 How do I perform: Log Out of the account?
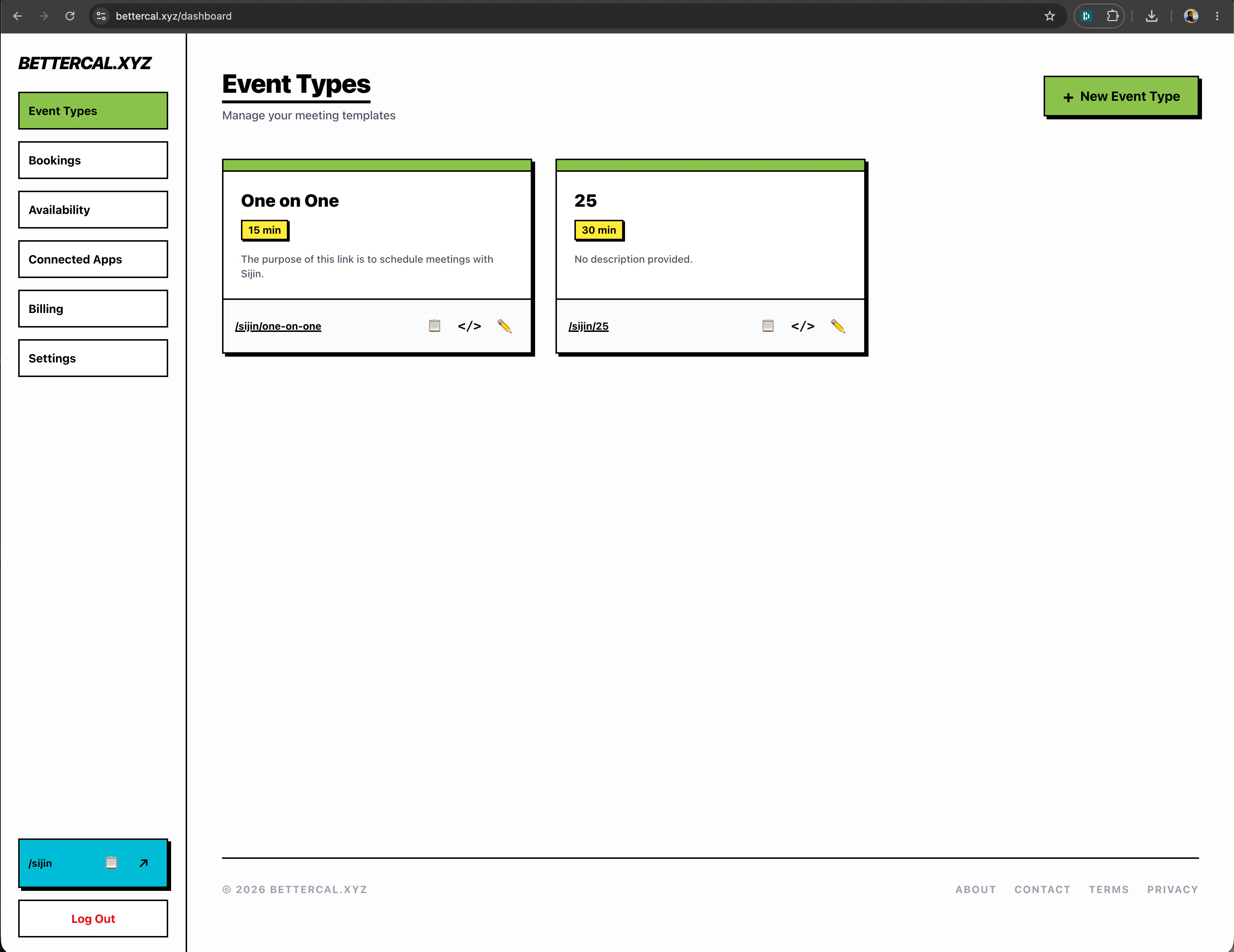[93, 918]
